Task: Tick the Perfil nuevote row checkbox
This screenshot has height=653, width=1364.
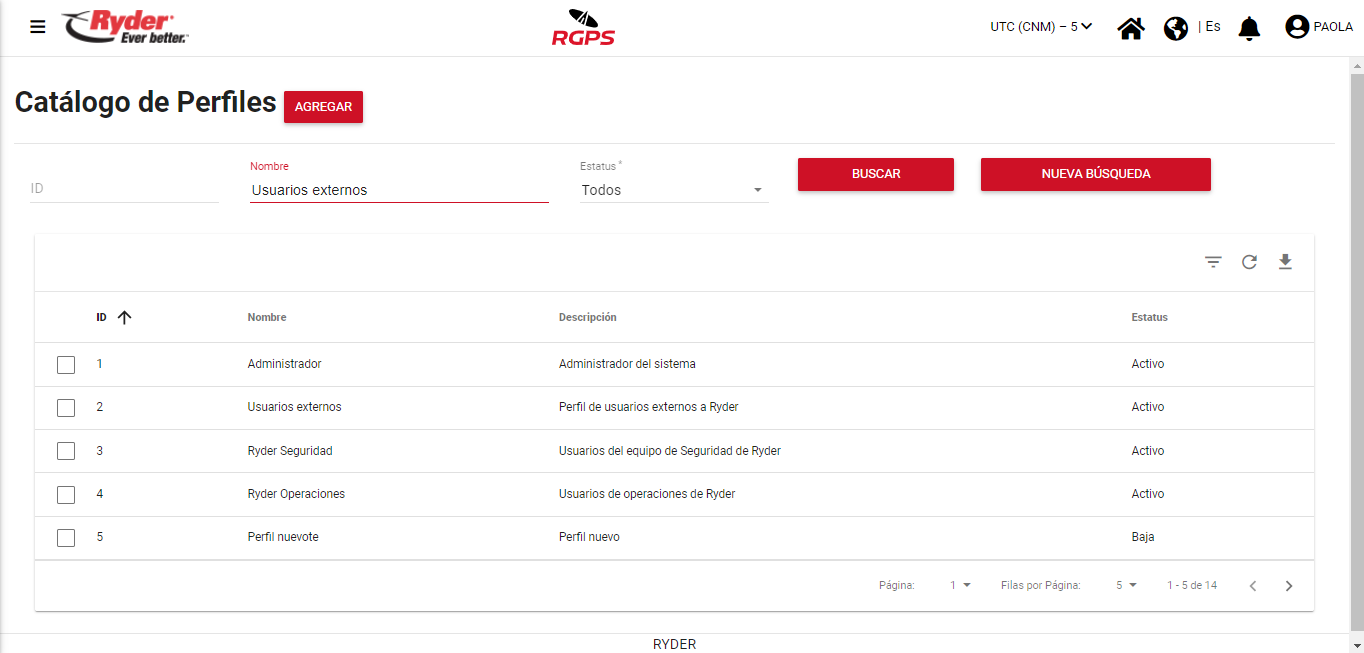Action: coord(66,538)
